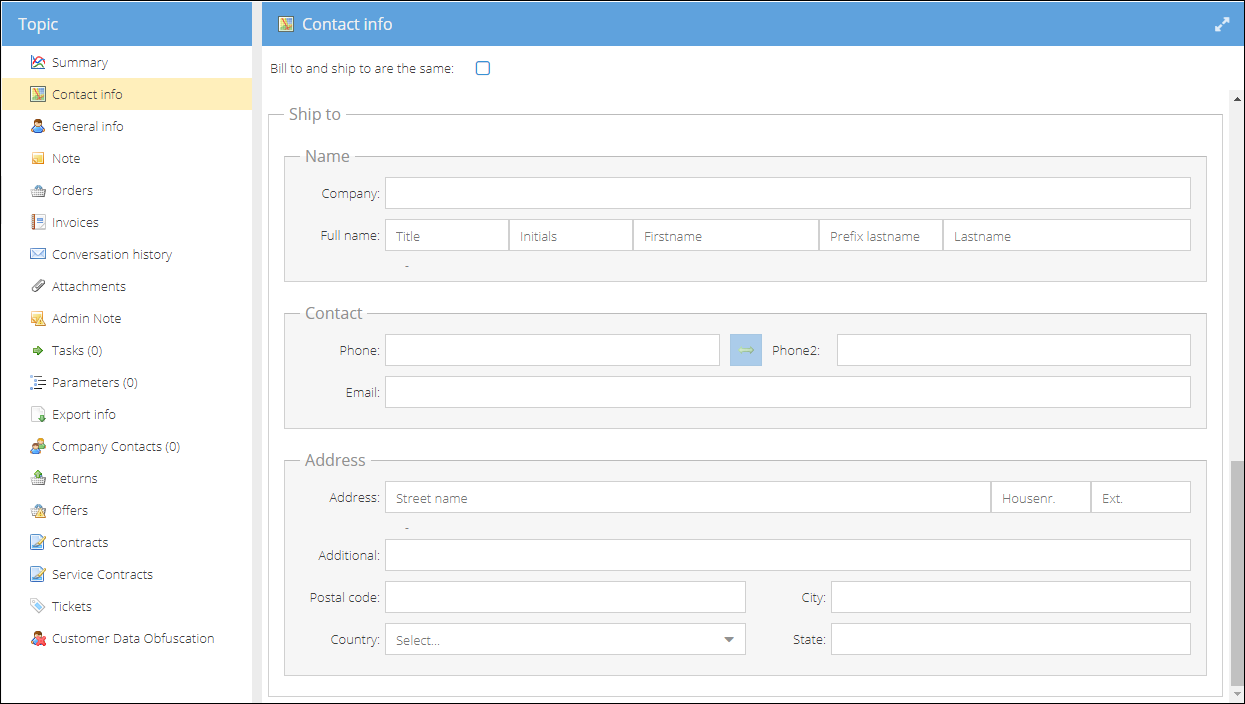1245x704 pixels.
Task: Open the Invoices icon in sidebar
Action: (x=38, y=222)
